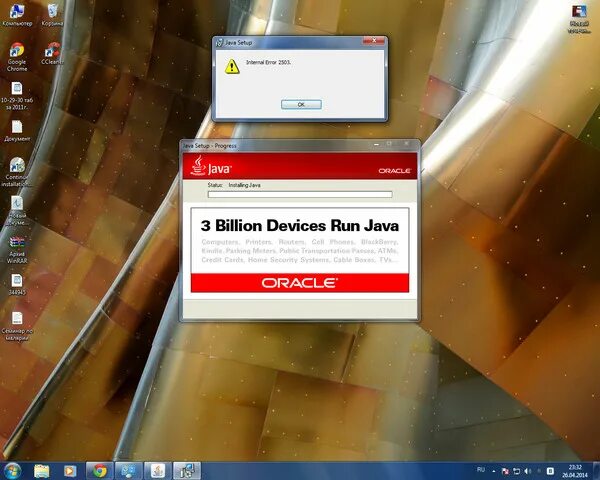Click '3 Billion Devices Run Java' headline
600x480 pixels.
point(300,225)
